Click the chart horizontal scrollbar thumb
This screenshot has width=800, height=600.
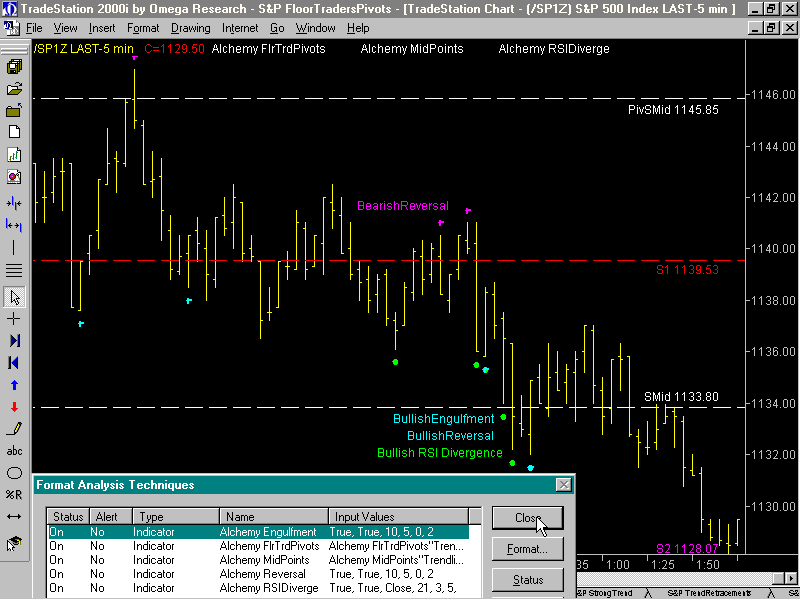tap(780, 578)
